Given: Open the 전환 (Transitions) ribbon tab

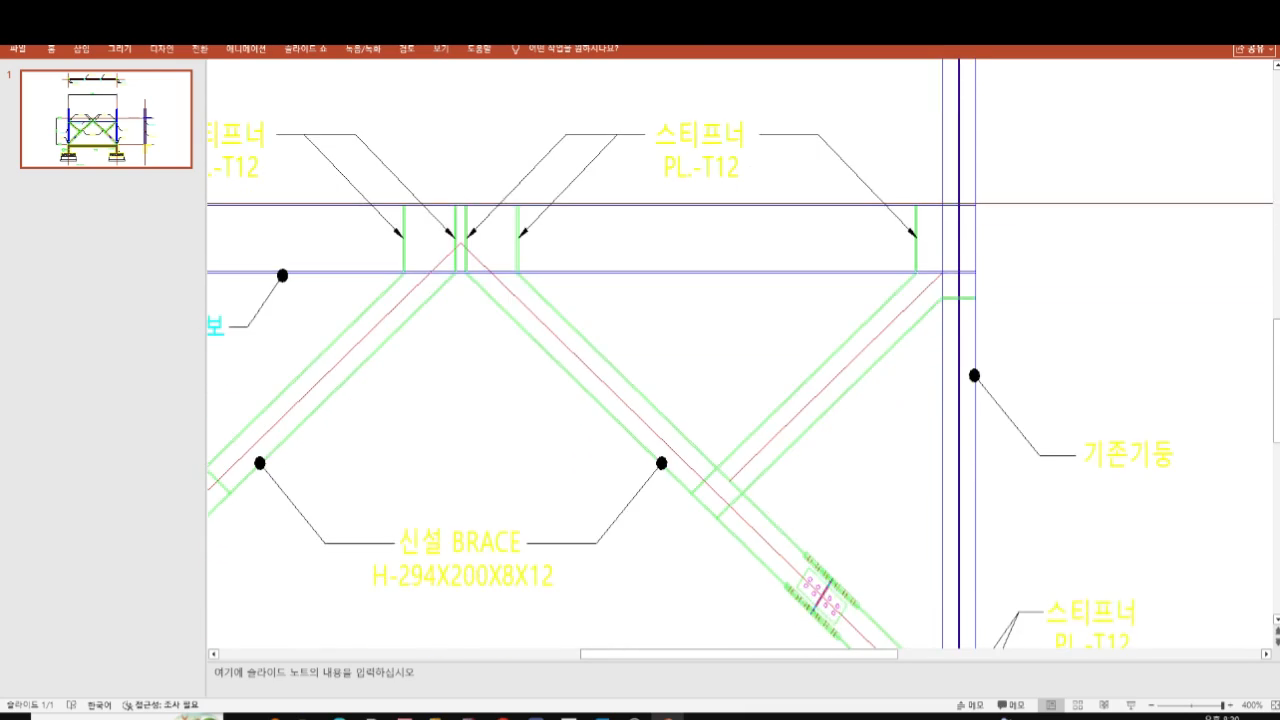Looking at the screenshot, I should (200, 49).
